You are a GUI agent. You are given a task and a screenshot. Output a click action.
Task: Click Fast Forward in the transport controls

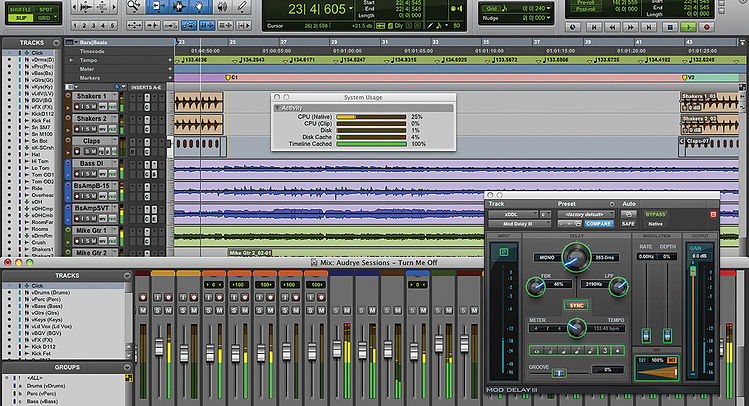[631, 27]
